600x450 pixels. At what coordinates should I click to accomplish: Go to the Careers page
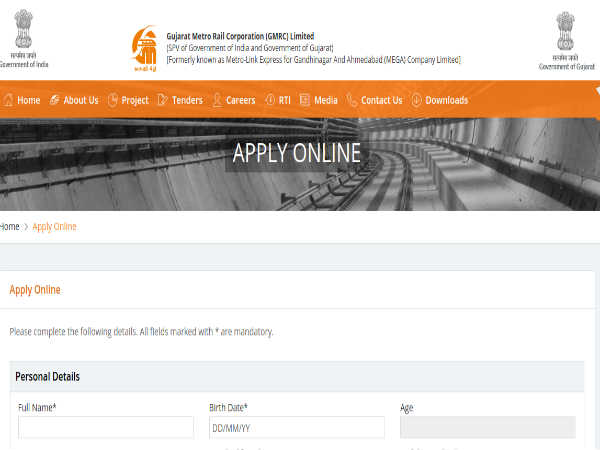[241, 100]
